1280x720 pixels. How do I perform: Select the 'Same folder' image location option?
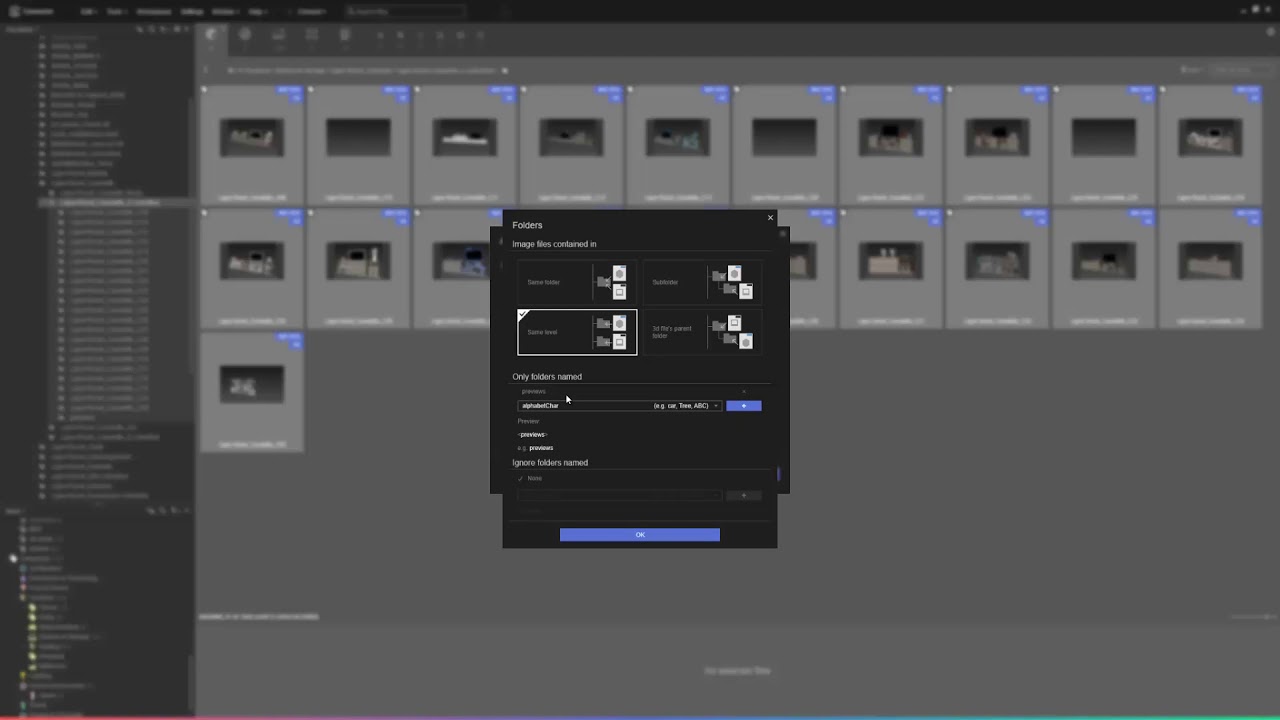pyautogui.click(x=577, y=282)
